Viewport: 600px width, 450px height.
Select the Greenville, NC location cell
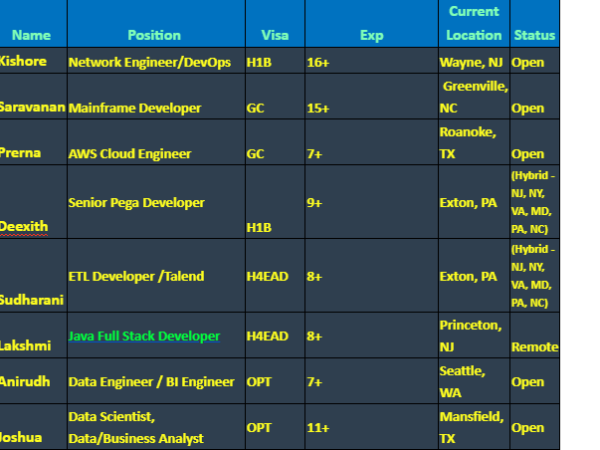474,96
